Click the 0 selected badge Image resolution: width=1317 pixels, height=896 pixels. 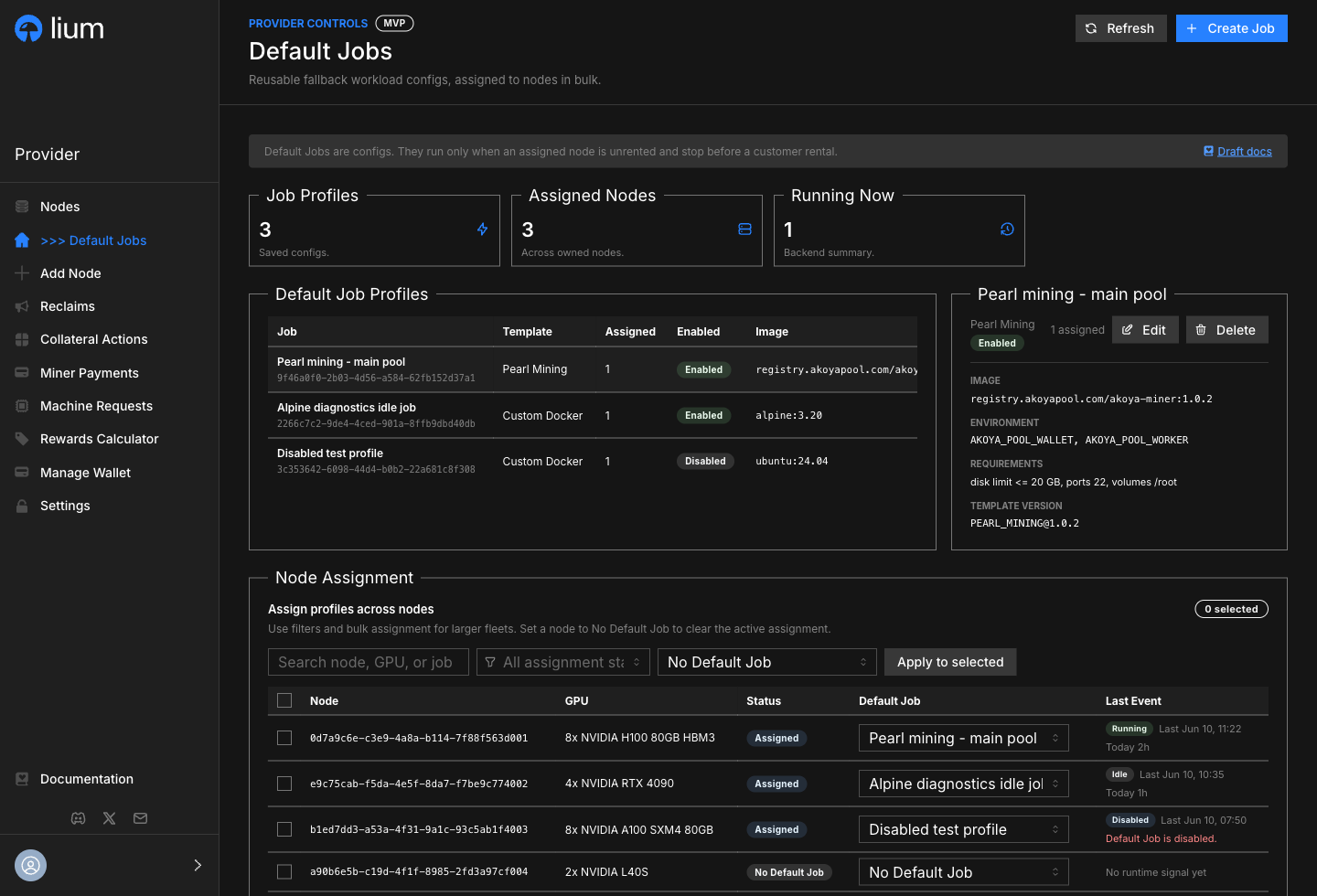click(x=1231, y=609)
